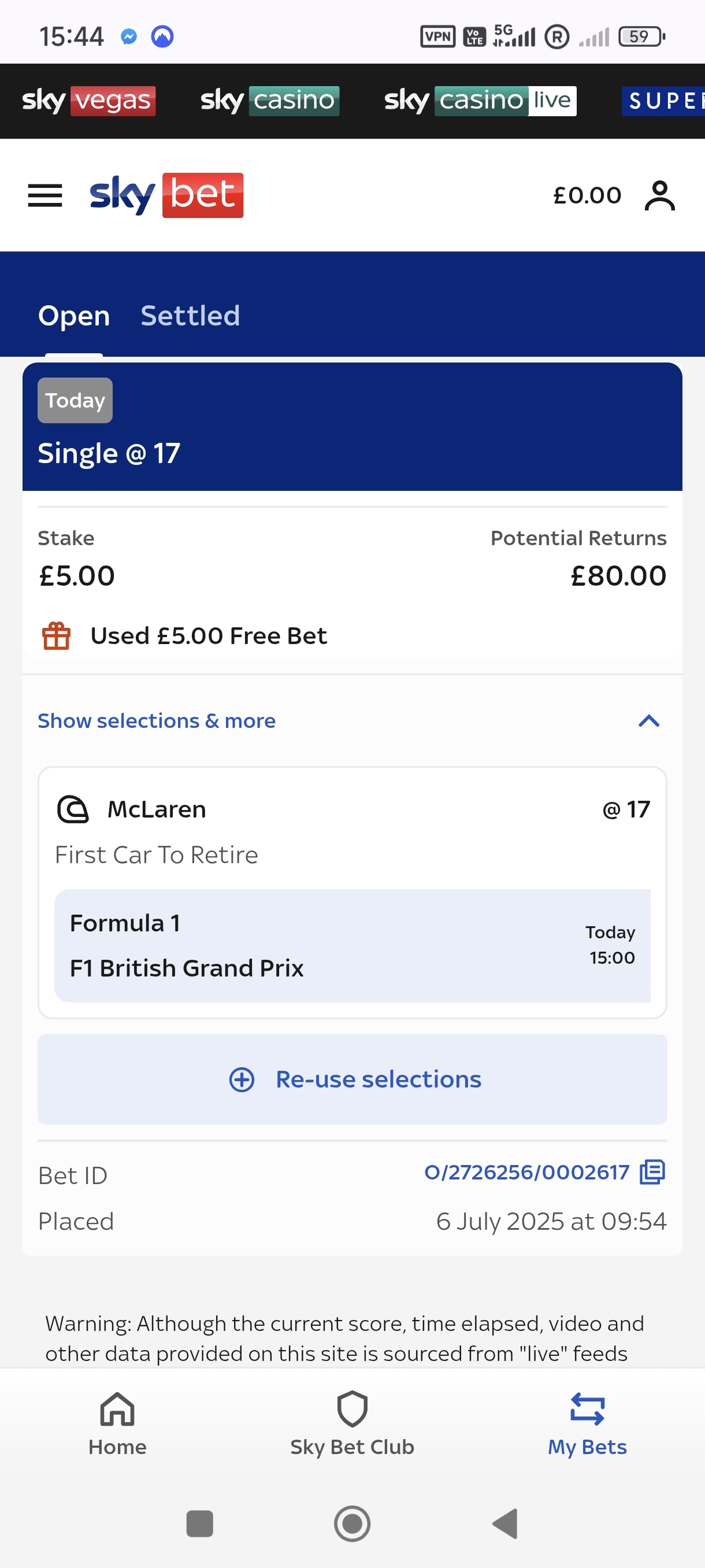Open the hamburger menu
Image resolution: width=705 pixels, height=1568 pixels.
click(x=45, y=195)
